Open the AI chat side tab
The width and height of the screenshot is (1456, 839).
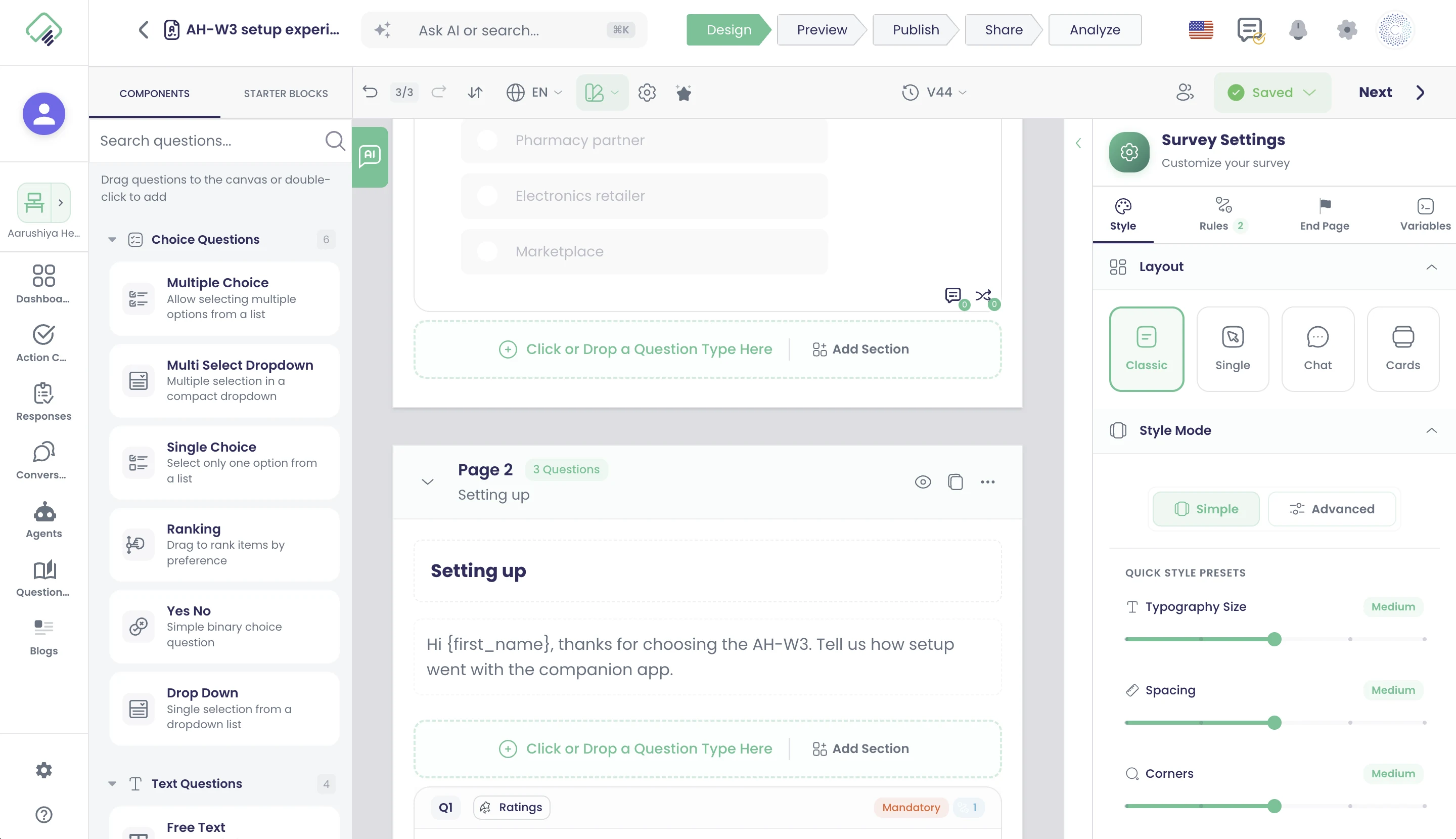(x=370, y=157)
